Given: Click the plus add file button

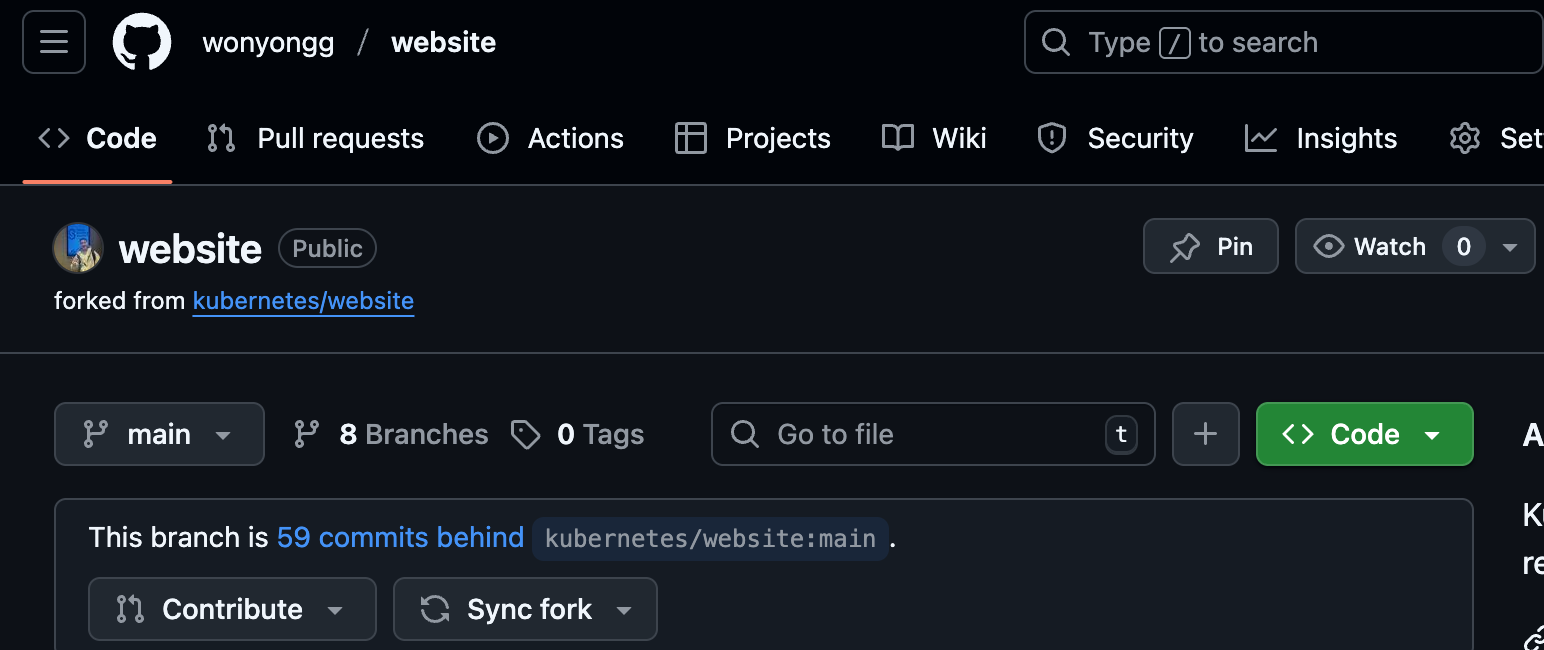Looking at the screenshot, I should [x=1206, y=434].
